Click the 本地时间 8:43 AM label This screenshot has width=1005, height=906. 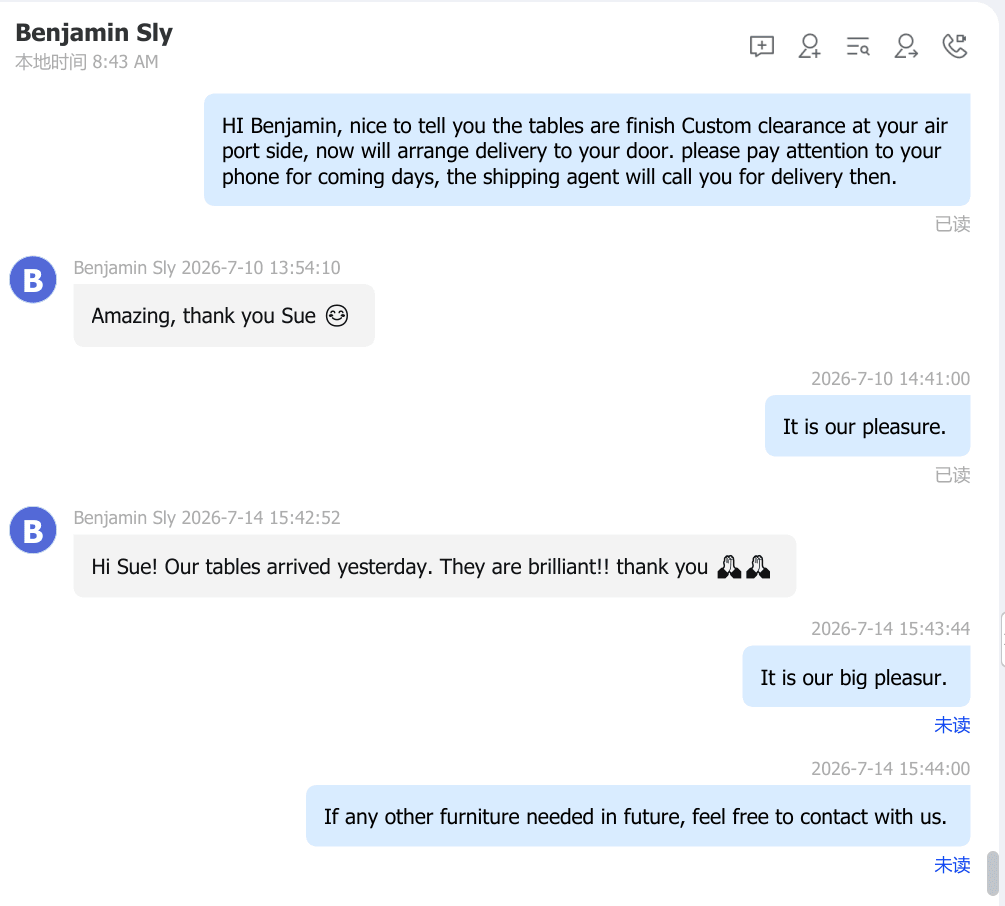[x=87, y=62]
